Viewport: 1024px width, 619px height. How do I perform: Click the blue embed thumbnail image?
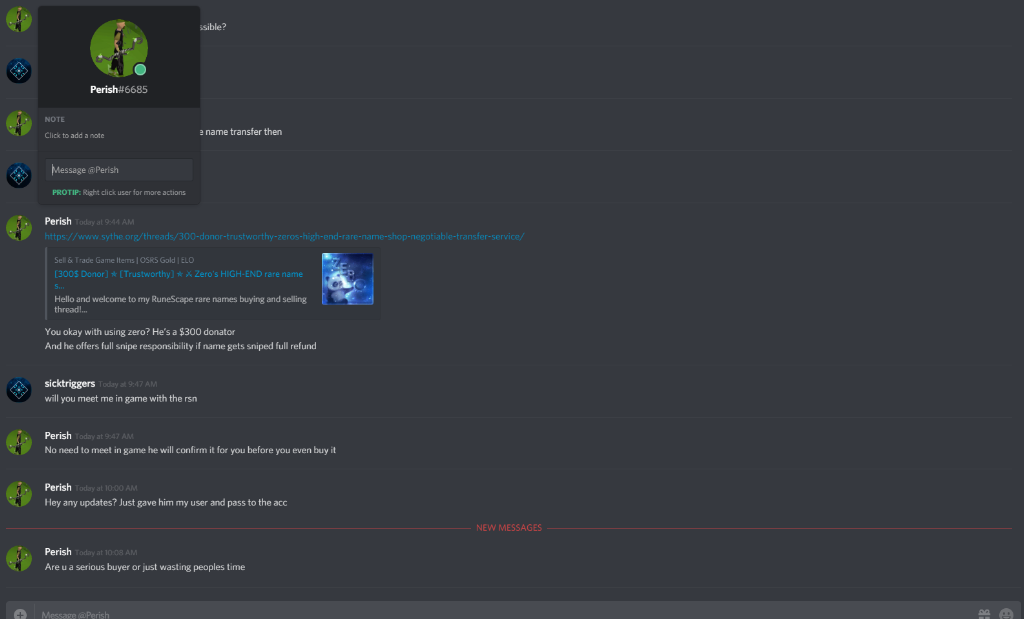coord(347,279)
